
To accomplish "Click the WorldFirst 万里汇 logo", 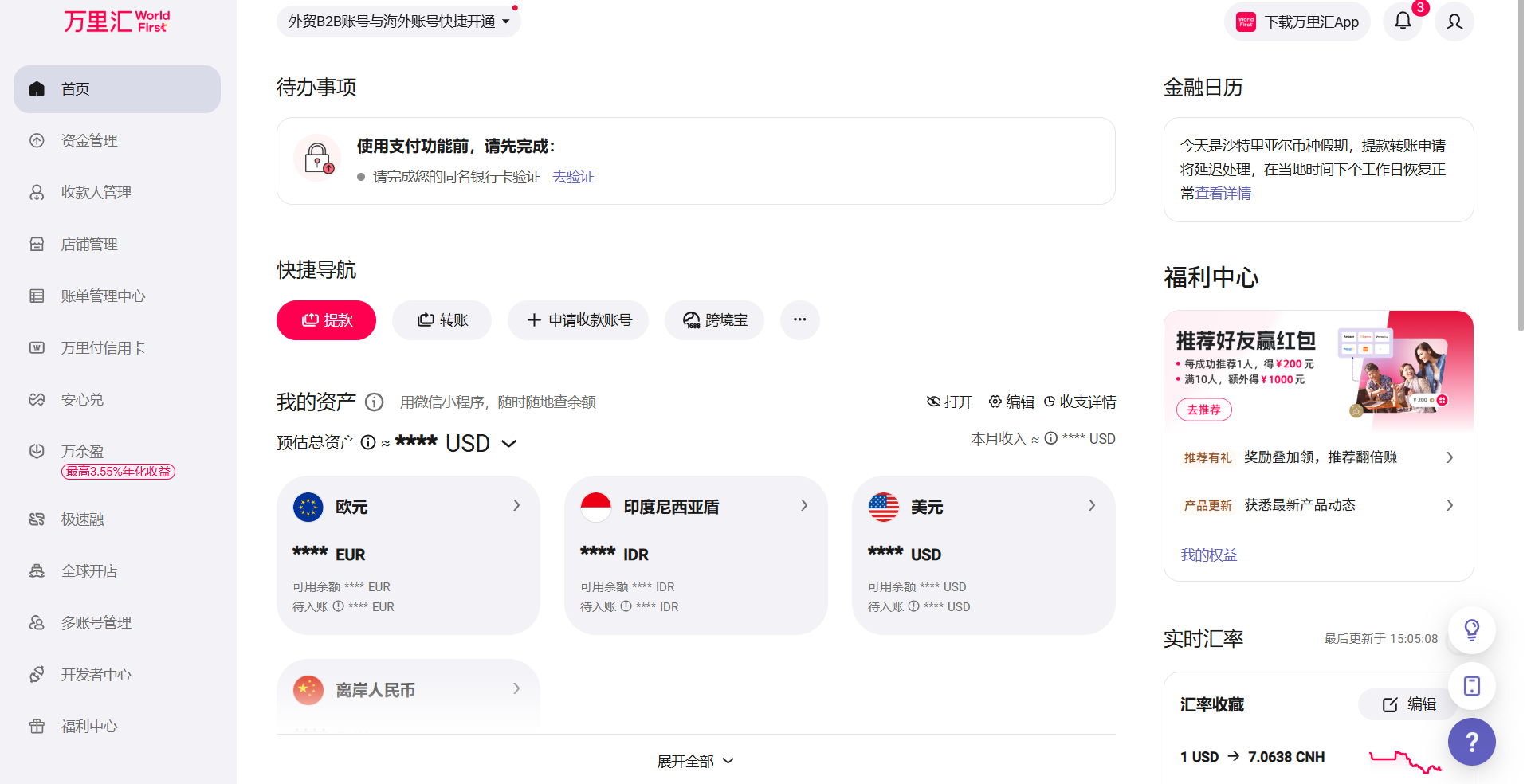I will (117, 21).
